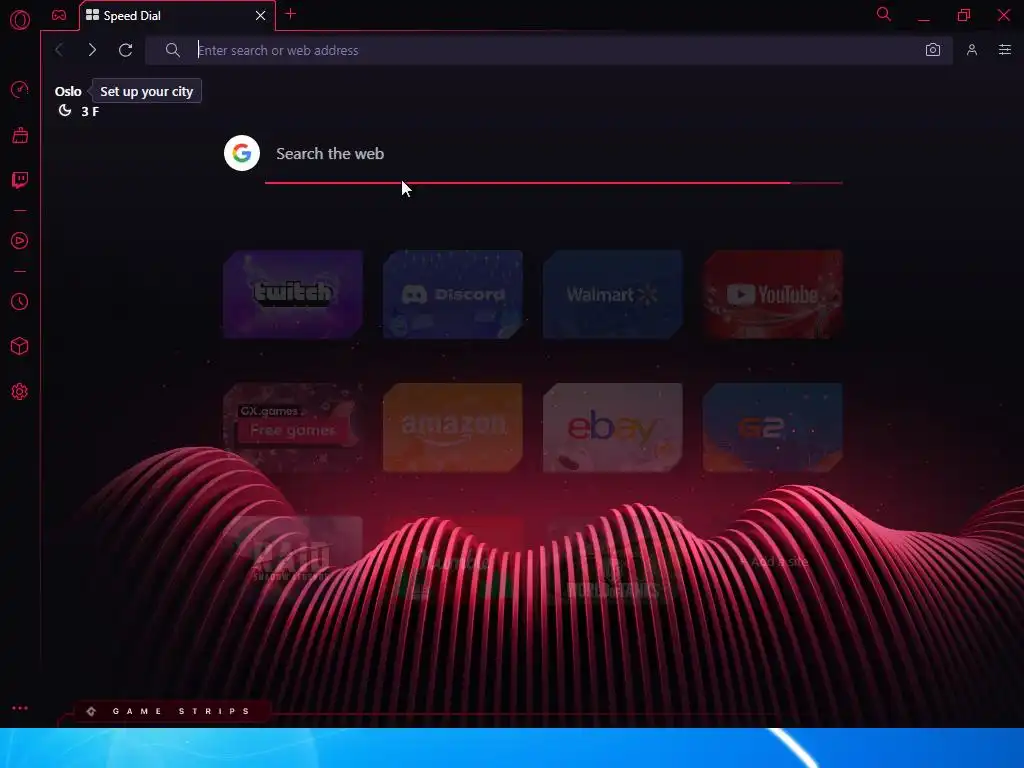Open the tab search magnifier

(x=884, y=14)
